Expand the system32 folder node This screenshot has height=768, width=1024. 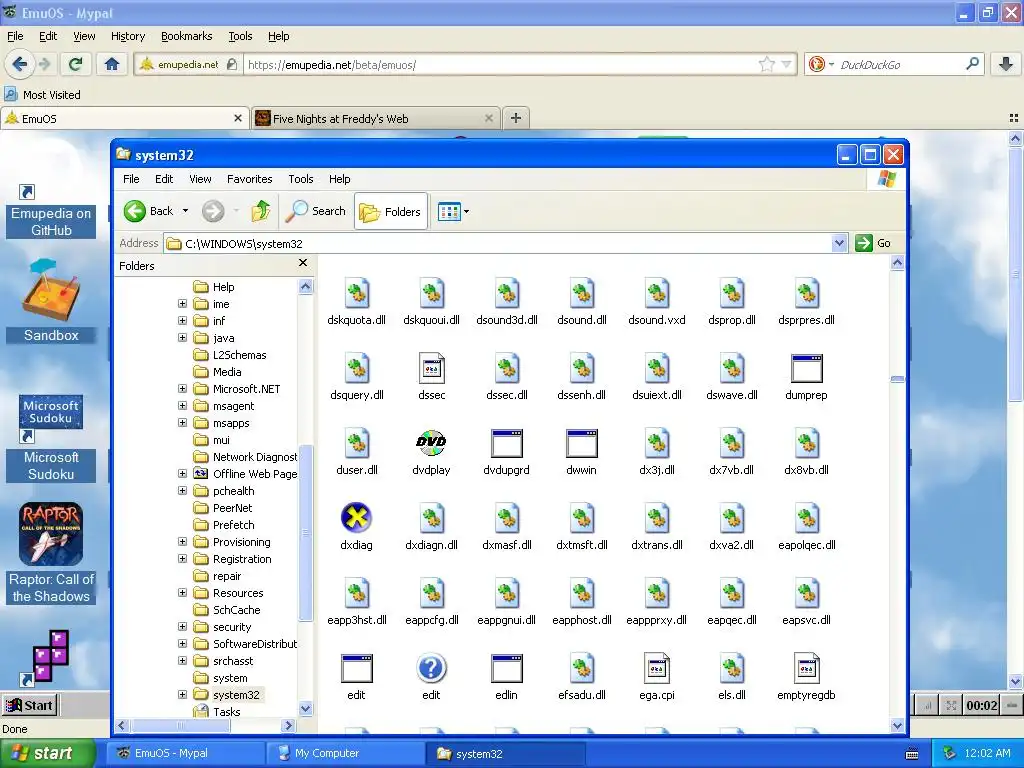tap(182, 694)
